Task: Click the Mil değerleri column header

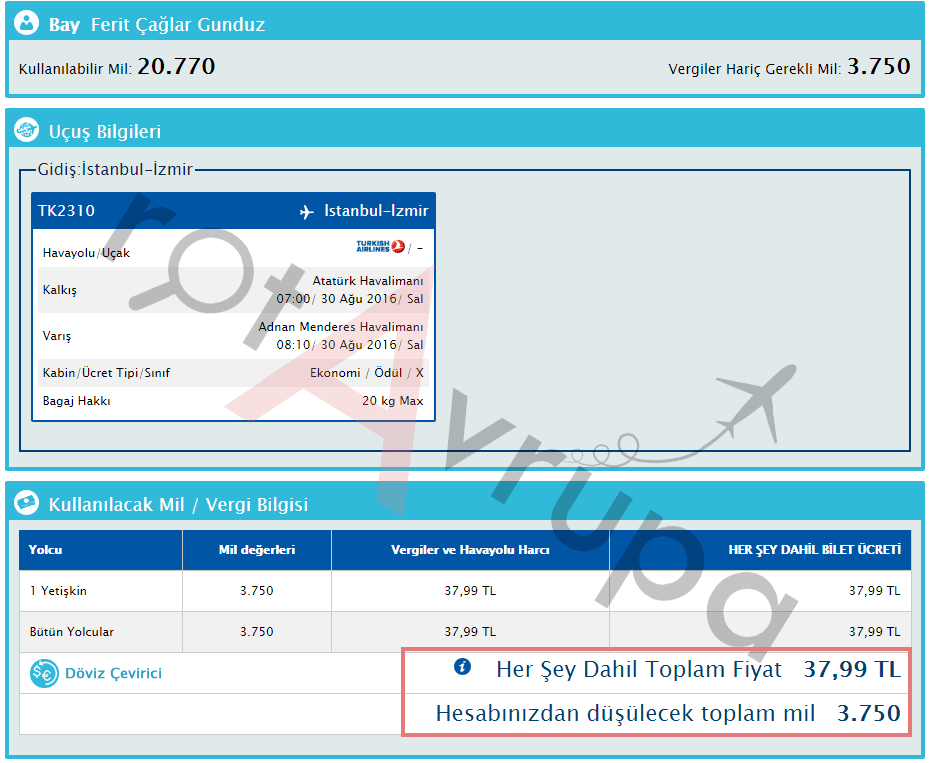Action: tap(256, 550)
